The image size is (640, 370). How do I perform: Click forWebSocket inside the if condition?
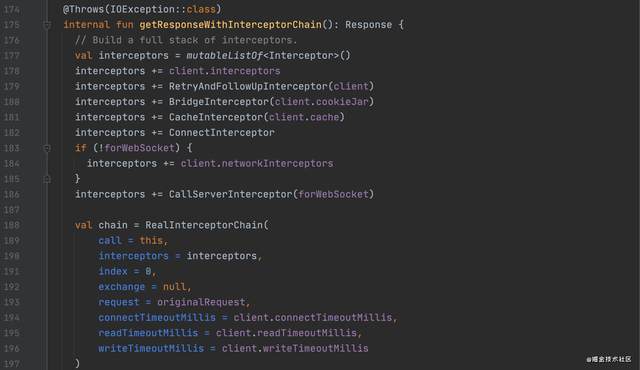click(140, 148)
